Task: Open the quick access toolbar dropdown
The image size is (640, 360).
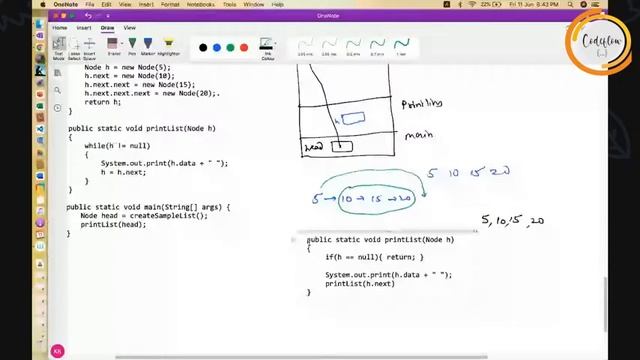Action: [108, 16]
